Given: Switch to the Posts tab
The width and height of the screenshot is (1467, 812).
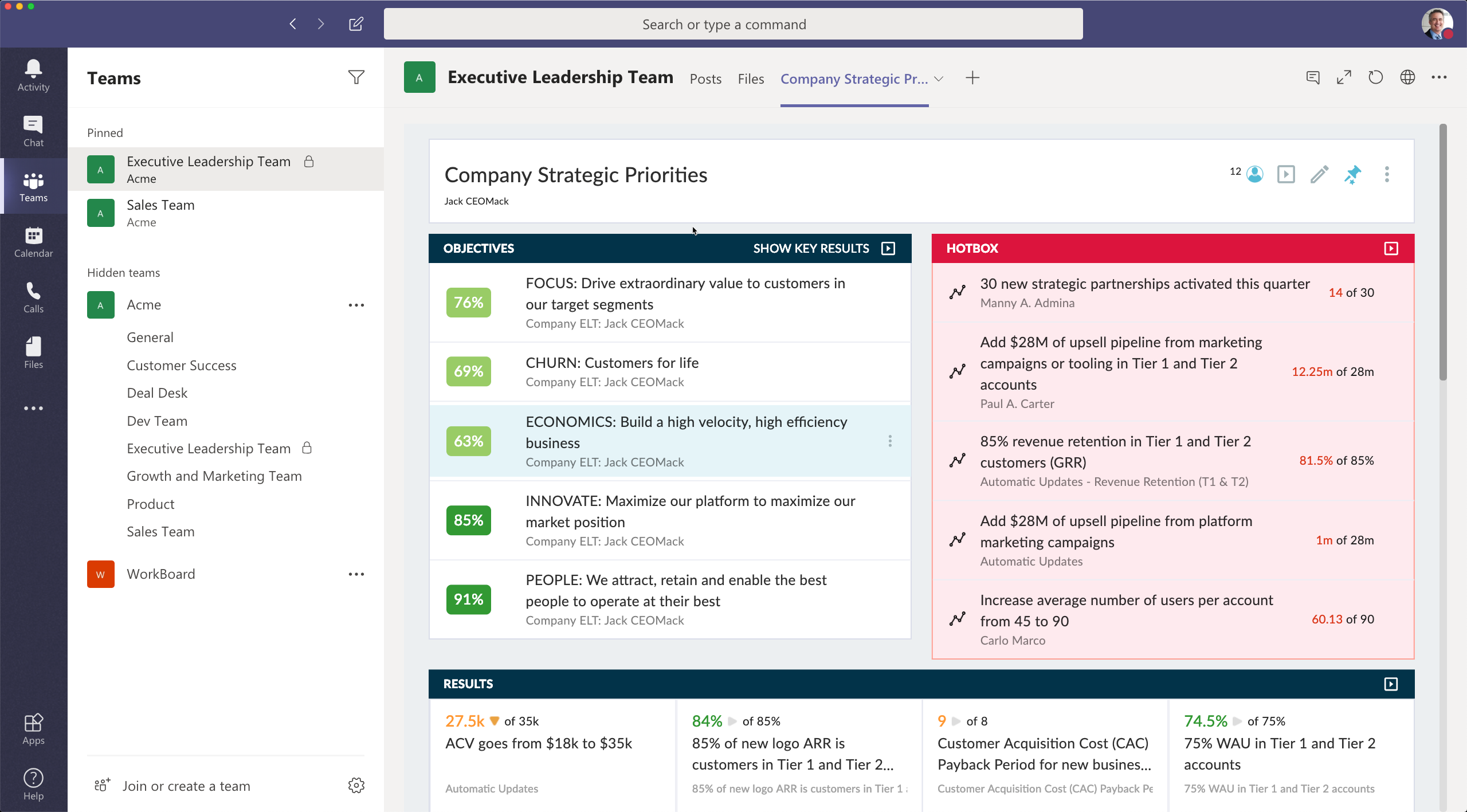Looking at the screenshot, I should click(x=705, y=79).
